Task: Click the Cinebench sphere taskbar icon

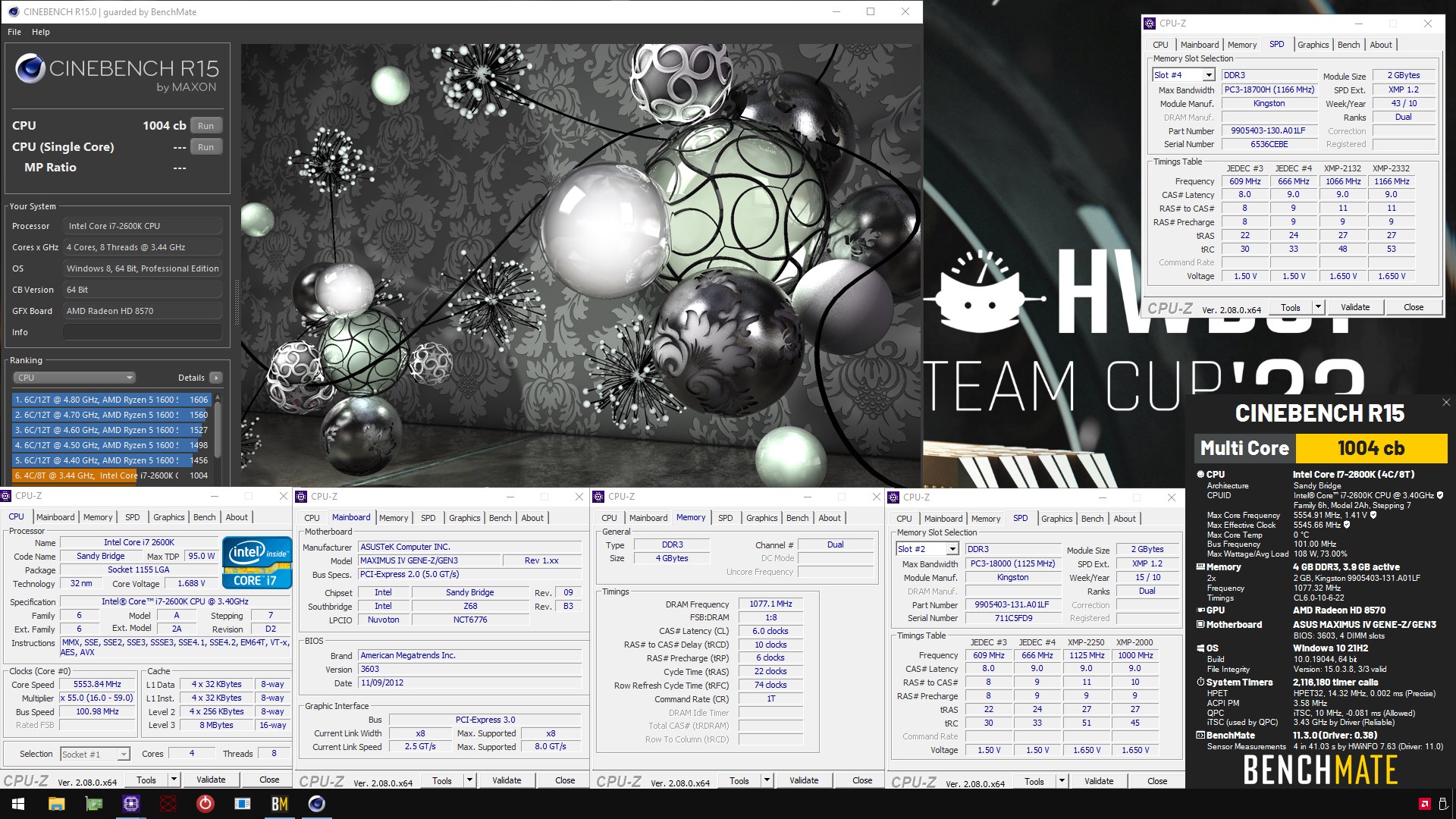Action: pyautogui.click(x=317, y=804)
